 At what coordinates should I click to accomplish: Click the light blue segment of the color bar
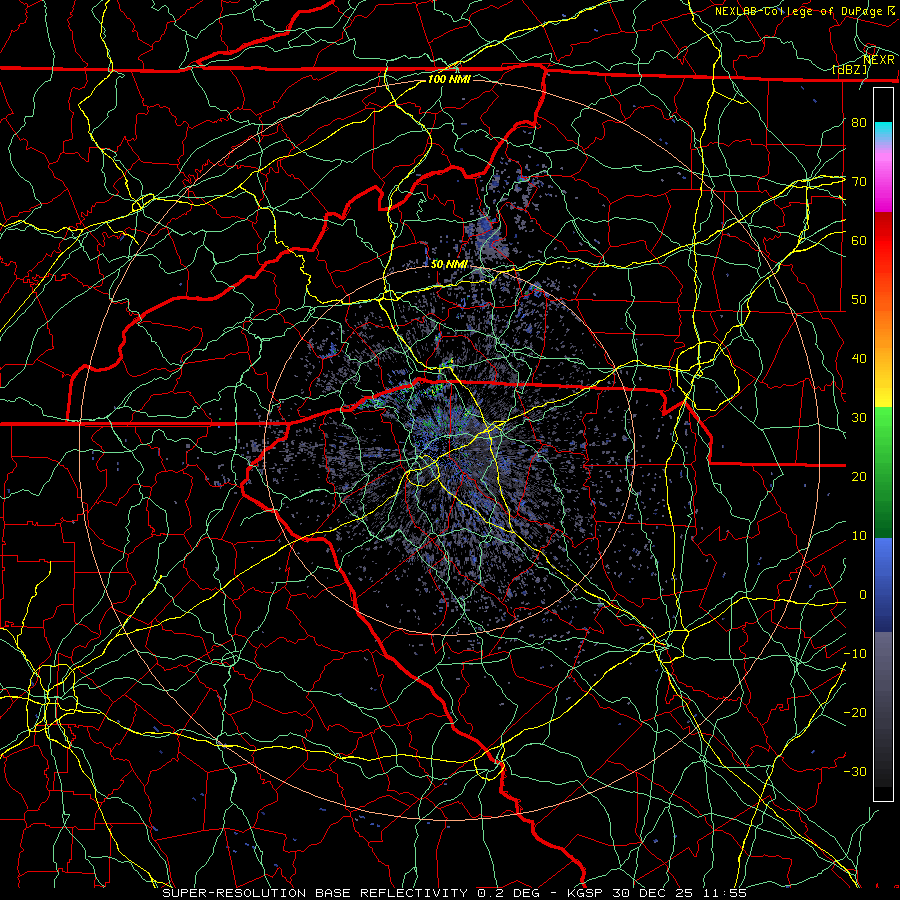[883, 554]
